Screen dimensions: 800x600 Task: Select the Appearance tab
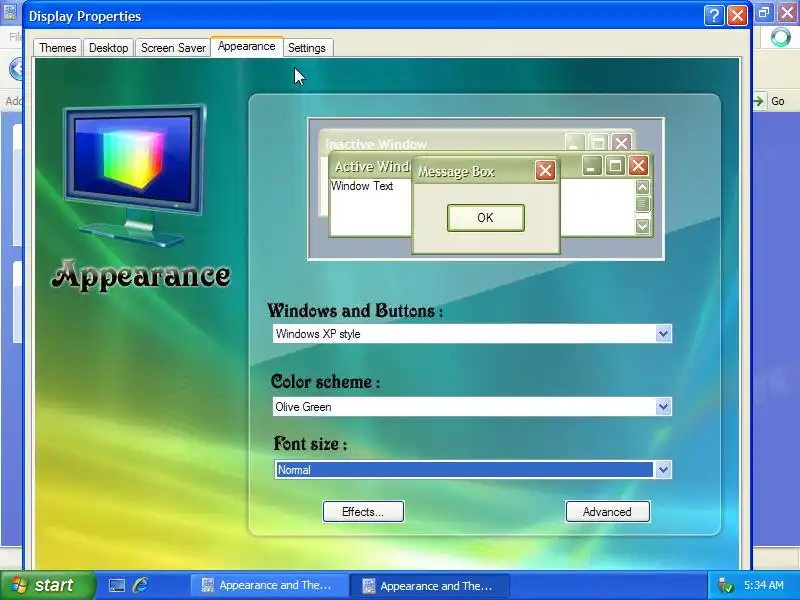pyautogui.click(x=246, y=46)
